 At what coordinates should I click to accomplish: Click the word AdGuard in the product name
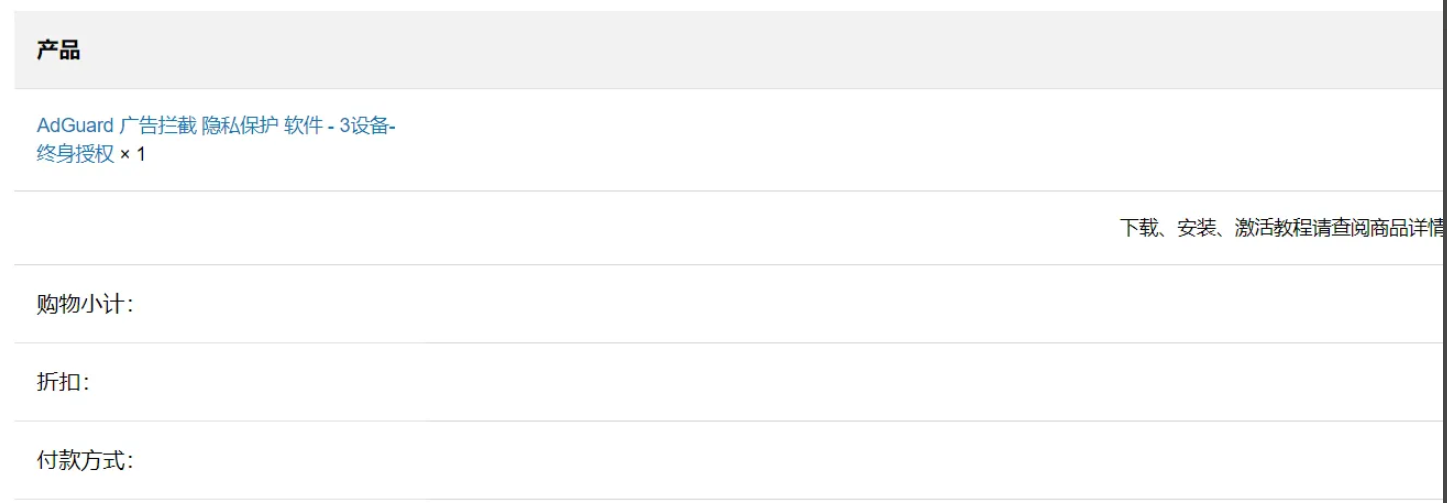74,126
